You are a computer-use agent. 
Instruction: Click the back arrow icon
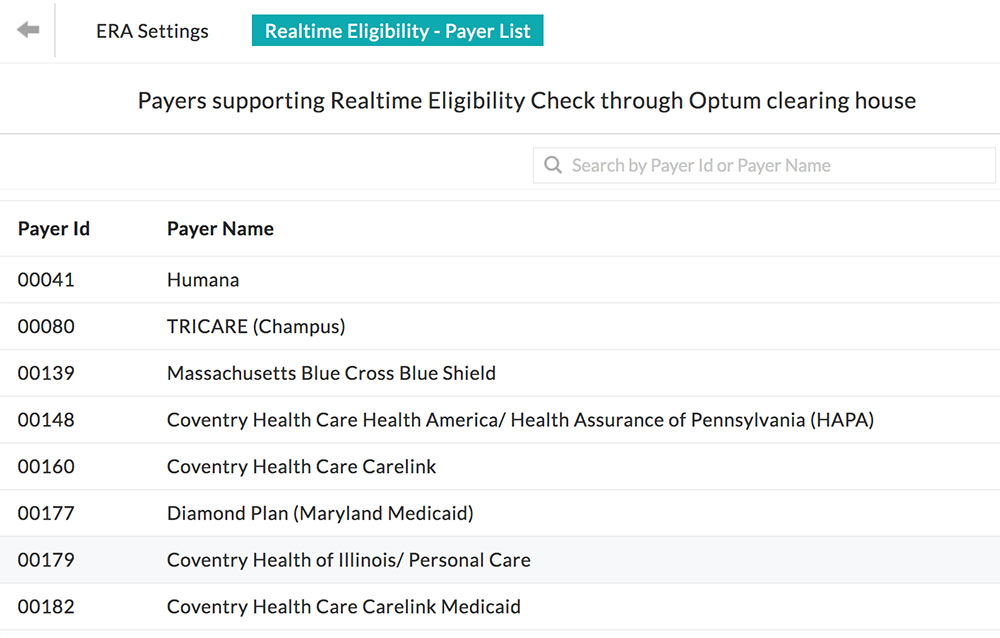pyautogui.click(x=28, y=30)
